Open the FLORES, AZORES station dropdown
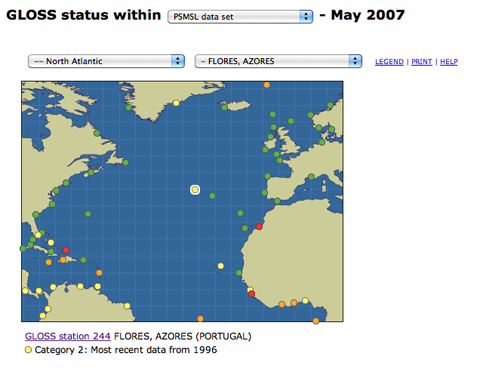Viewport: 480px width, 381px height. [278, 61]
